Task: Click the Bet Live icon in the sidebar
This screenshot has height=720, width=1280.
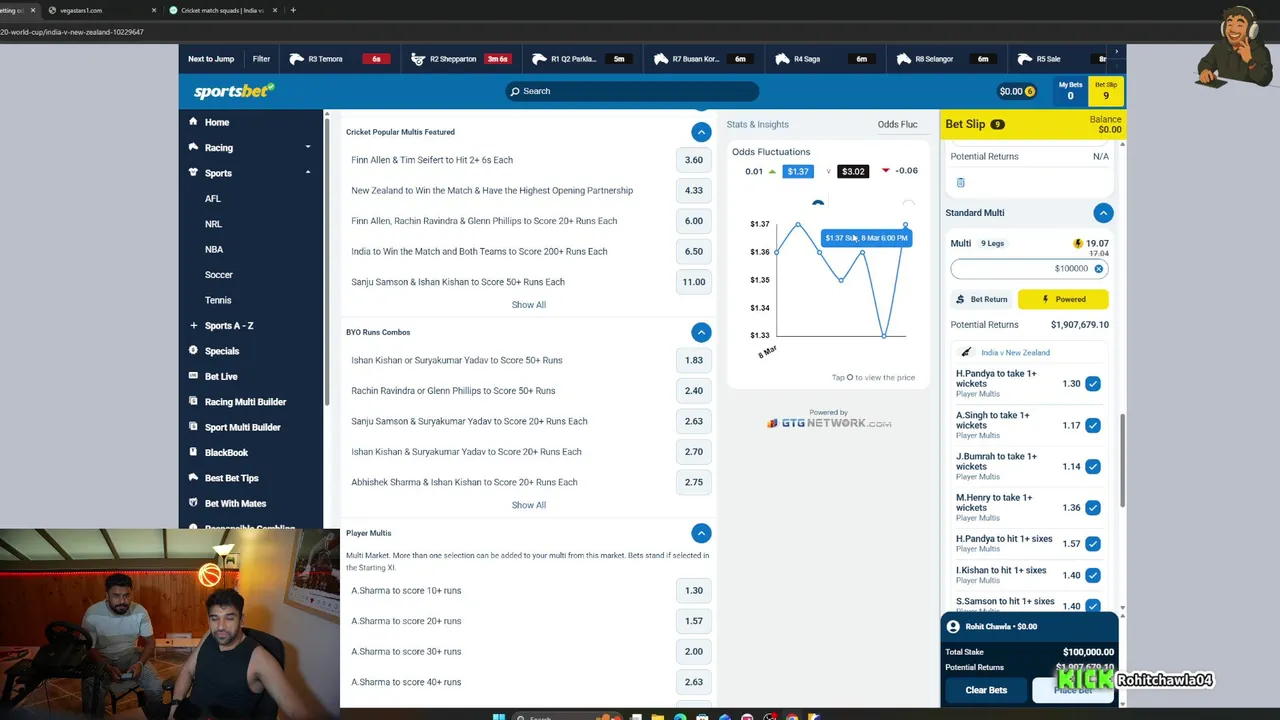Action: (194, 376)
